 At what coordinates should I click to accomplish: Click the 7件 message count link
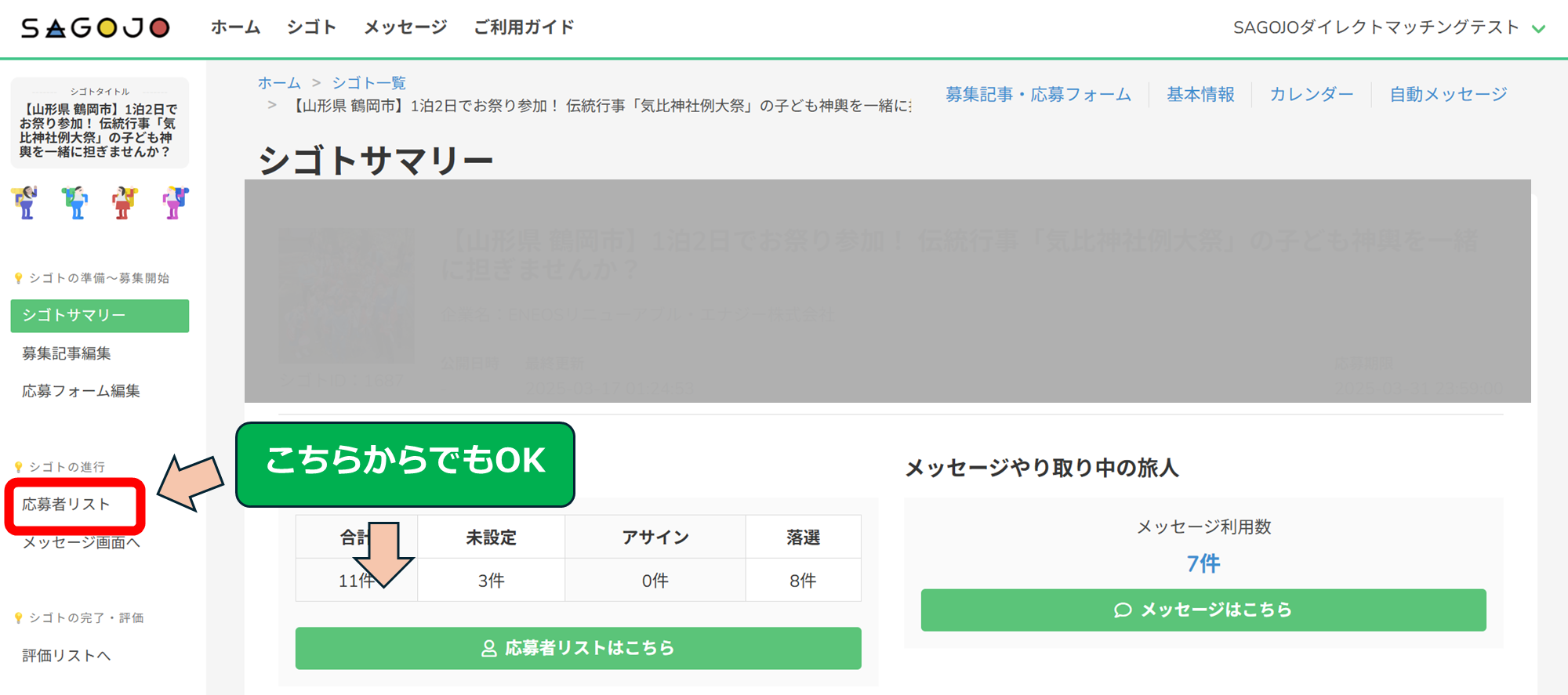click(1203, 563)
